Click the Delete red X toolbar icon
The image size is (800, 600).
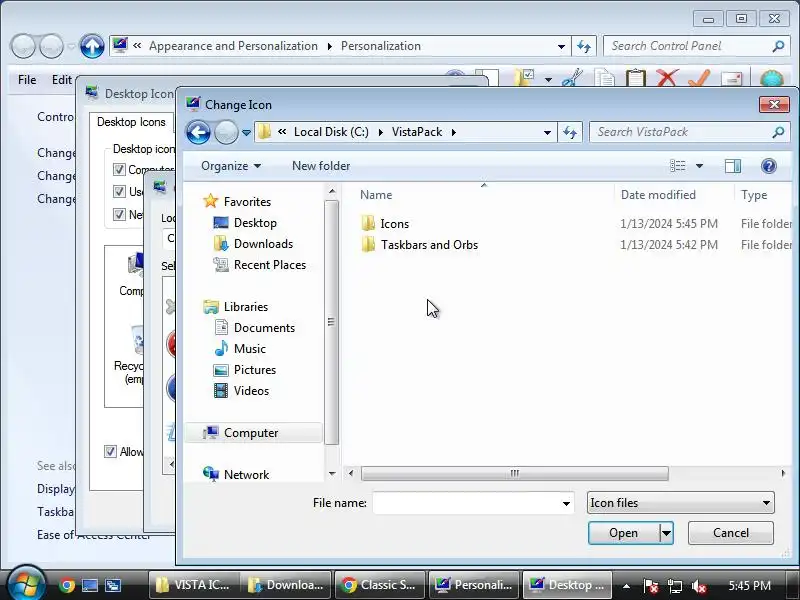667,79
